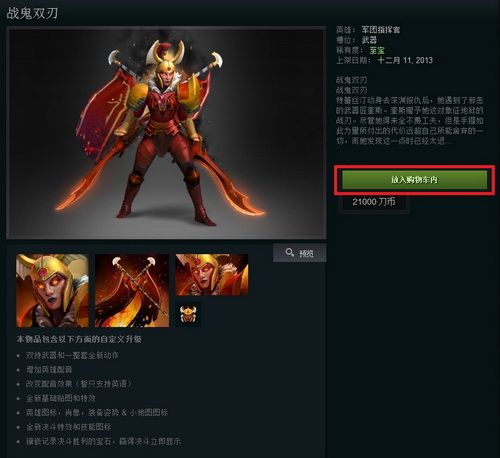The image size is (500, 458).
Task: Click the 武器 slot value
Action: pos(369,40)
